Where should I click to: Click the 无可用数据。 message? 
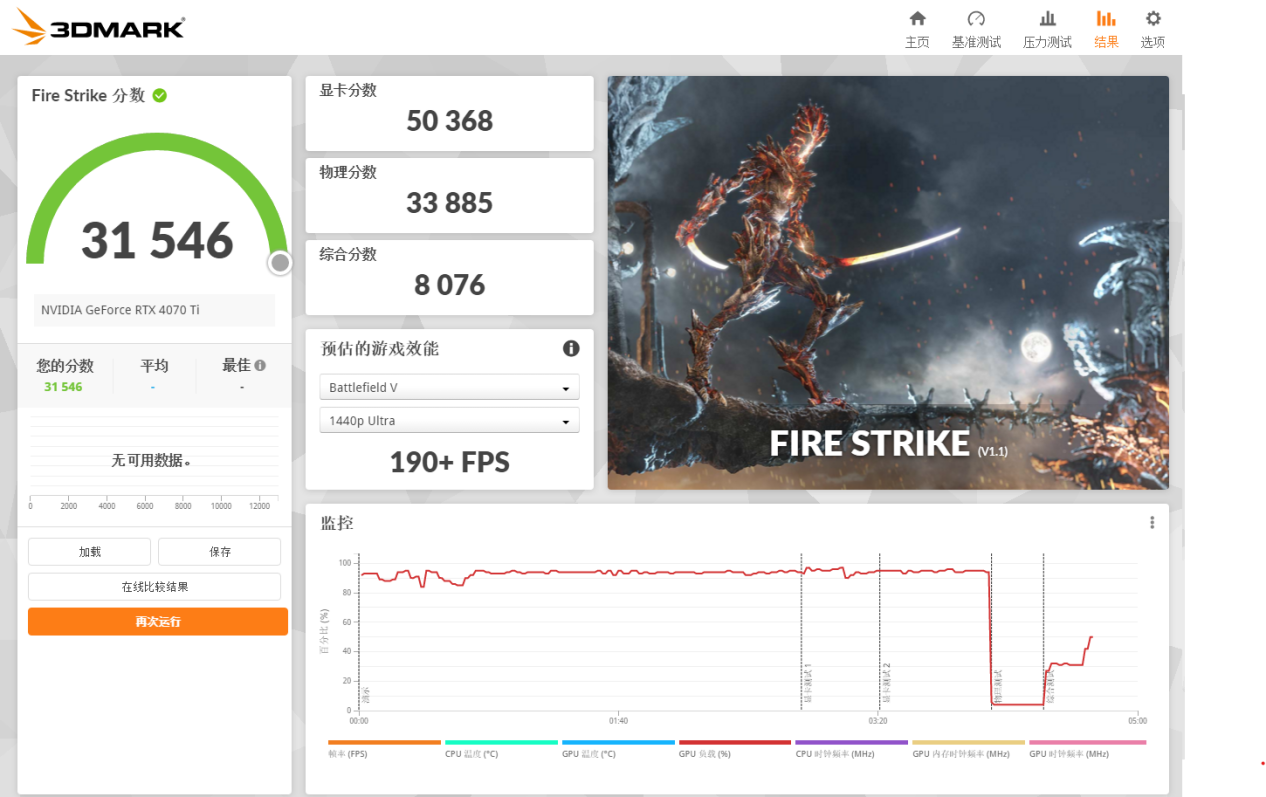(151, 460)
